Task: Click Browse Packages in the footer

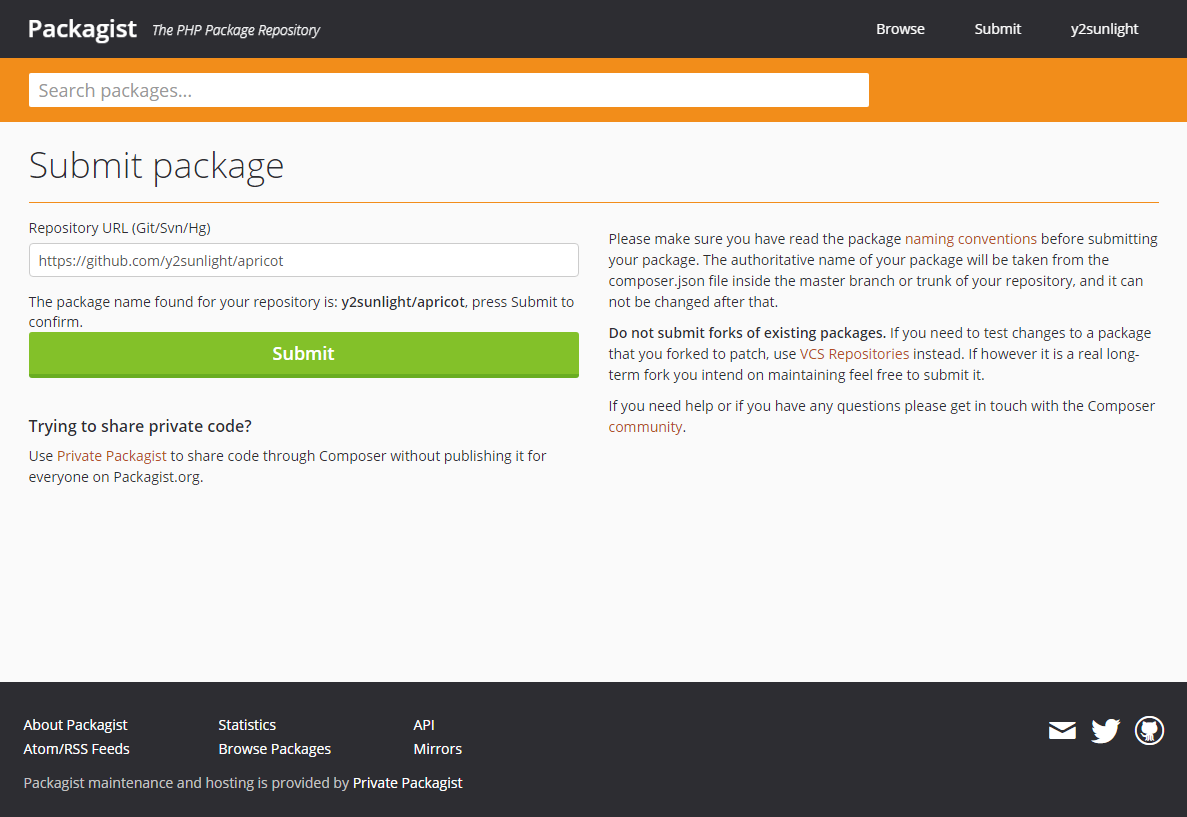Action: coord(274,749)
